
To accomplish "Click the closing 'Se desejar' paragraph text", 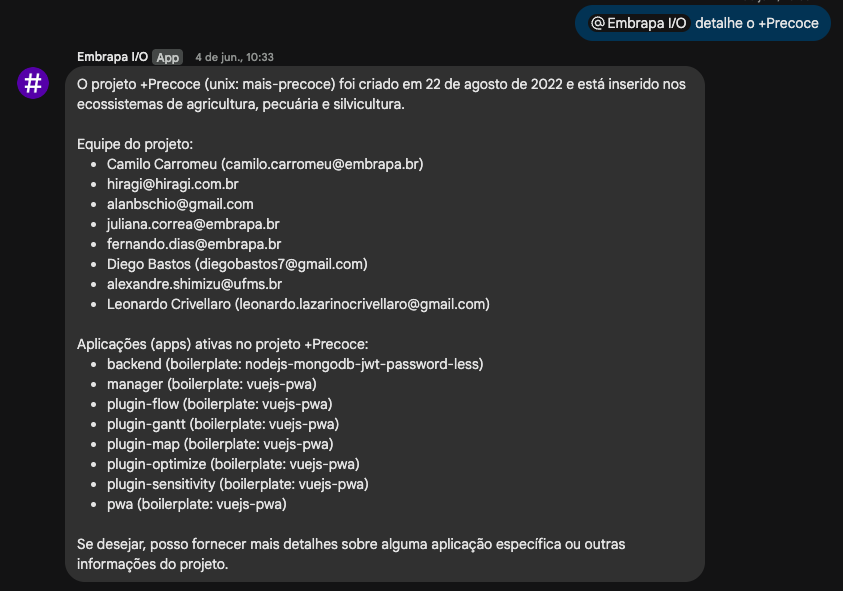I will [351, 554].
